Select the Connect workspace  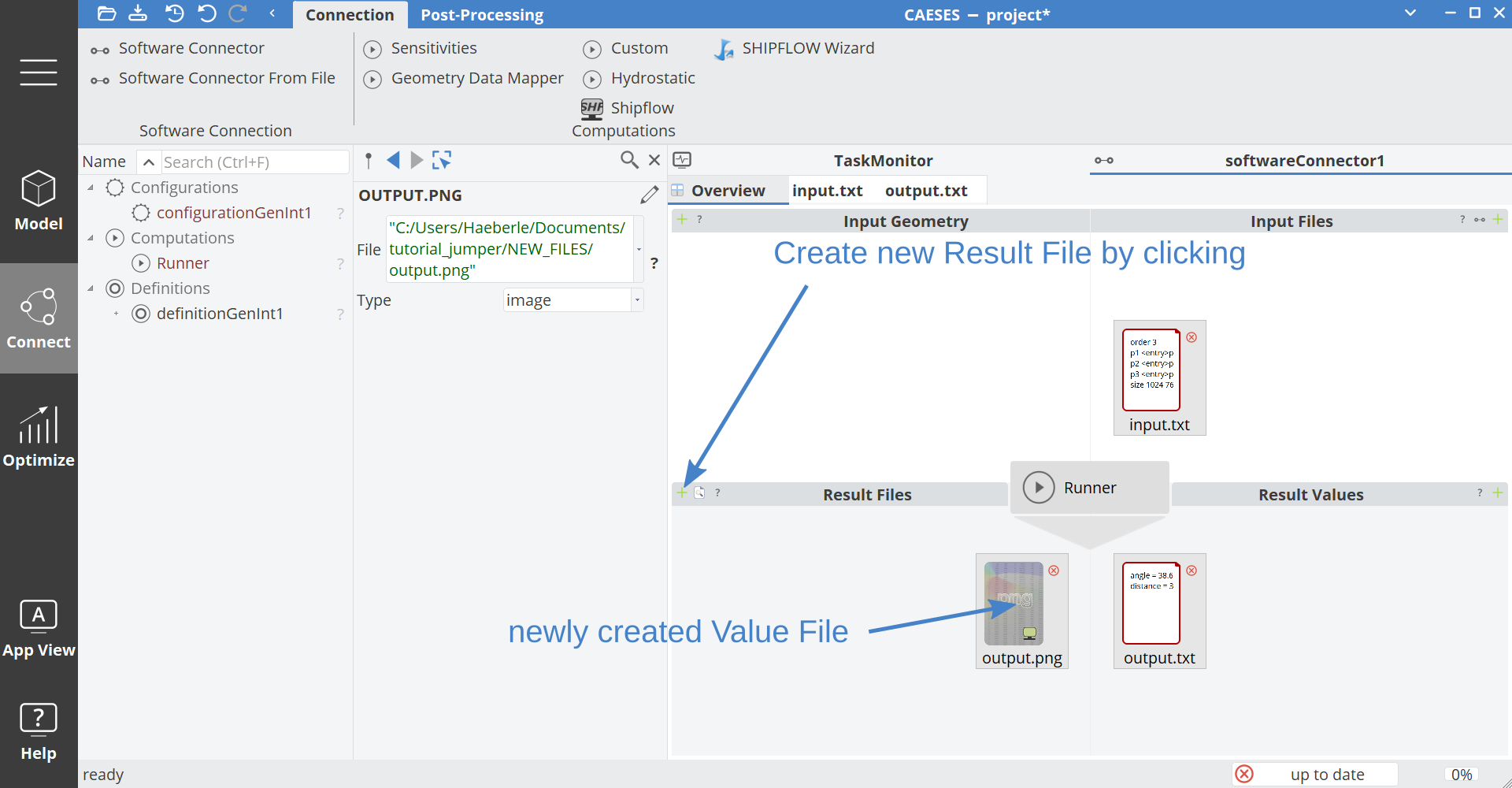[x=39, y=318]
